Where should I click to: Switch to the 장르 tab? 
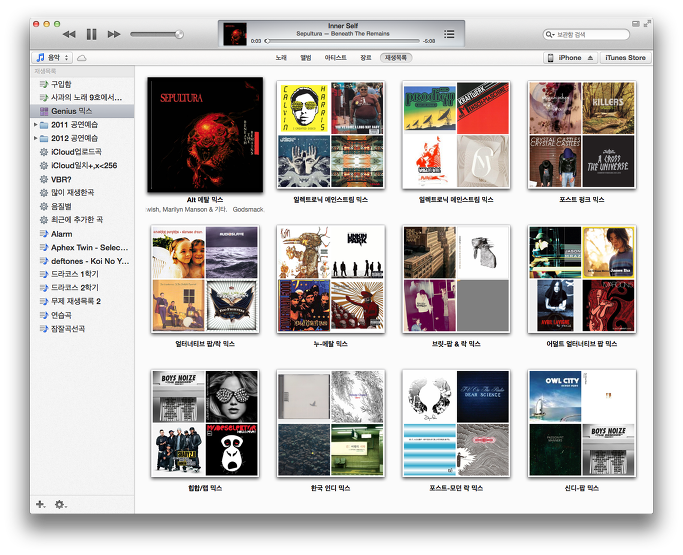pyautogui.click(x=365, y=58)
